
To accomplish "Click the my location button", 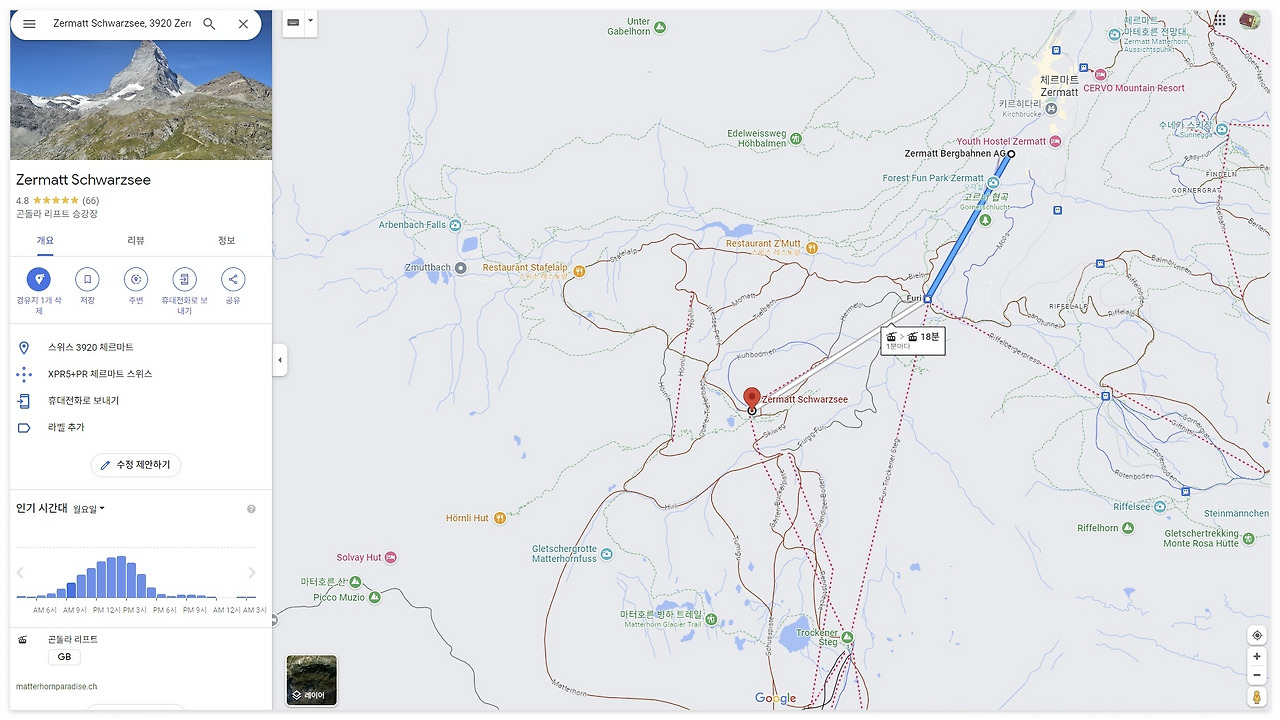I will point(1257,635).
